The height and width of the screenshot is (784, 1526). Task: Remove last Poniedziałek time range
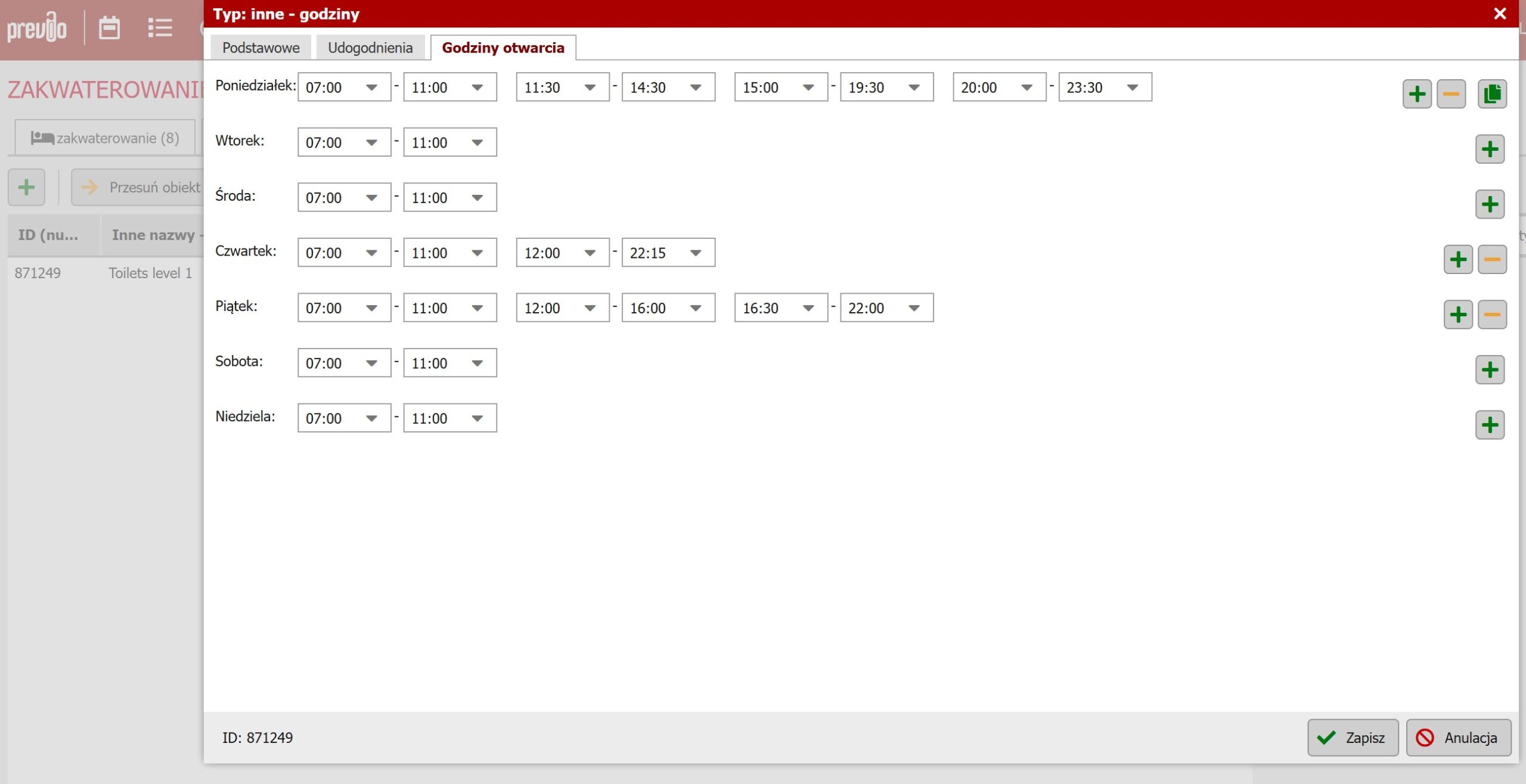click(x=1450, y=94)
